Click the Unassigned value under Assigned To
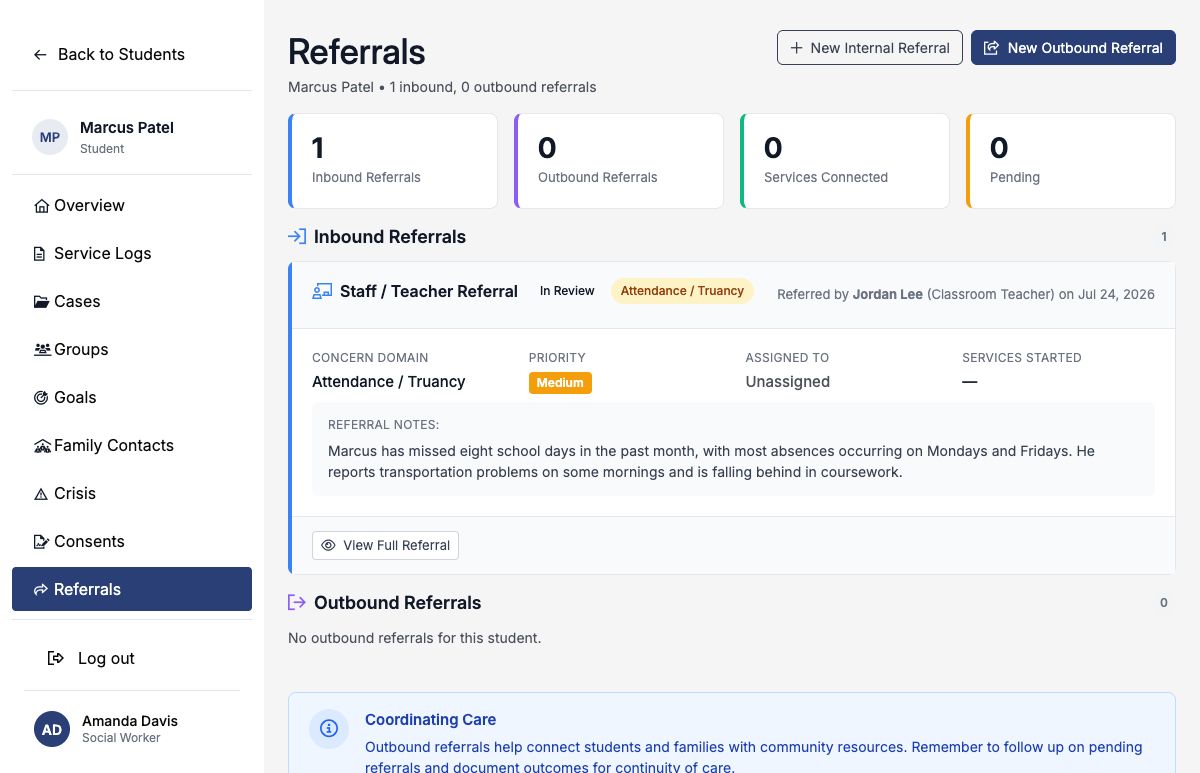This screenshot has height=773, width=1200. (787, 382)
